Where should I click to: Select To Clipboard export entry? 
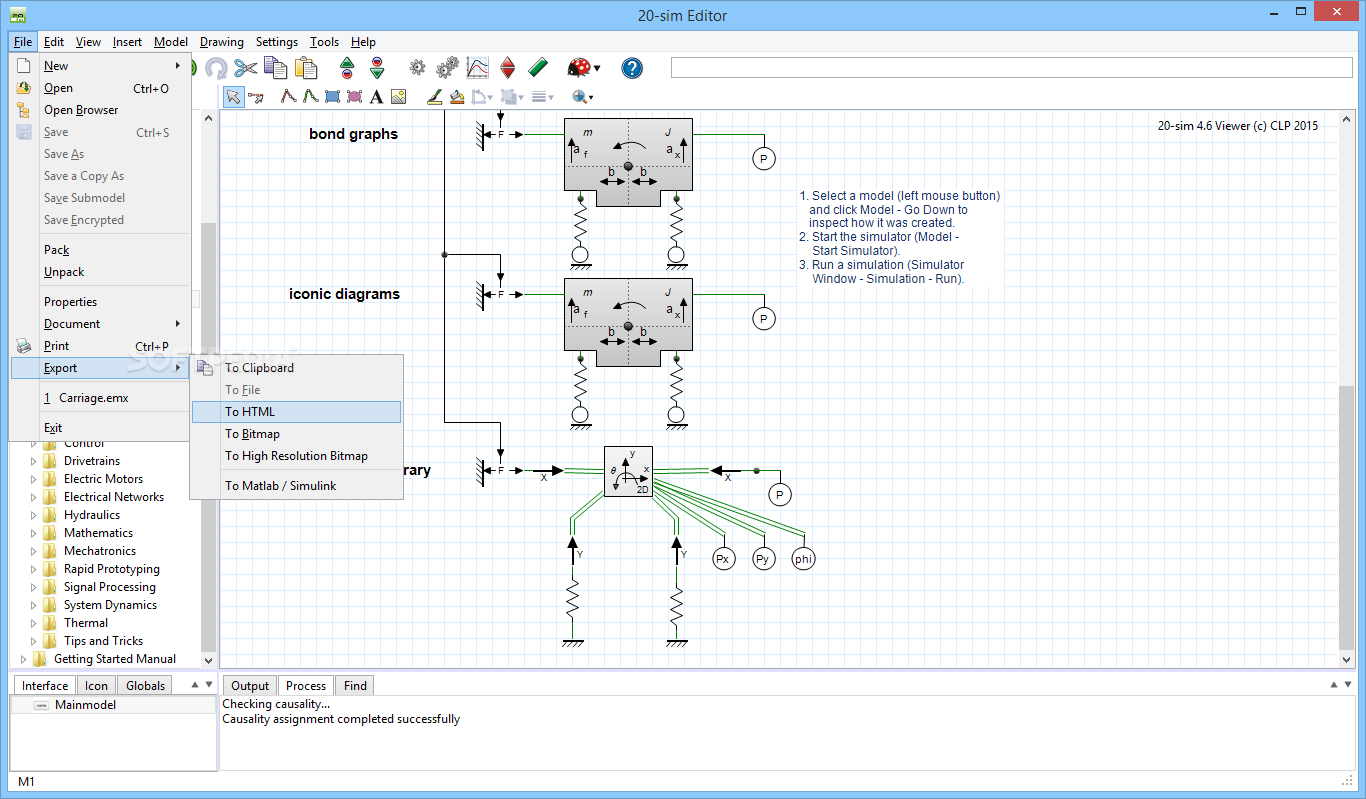click(x=296, y=368)
